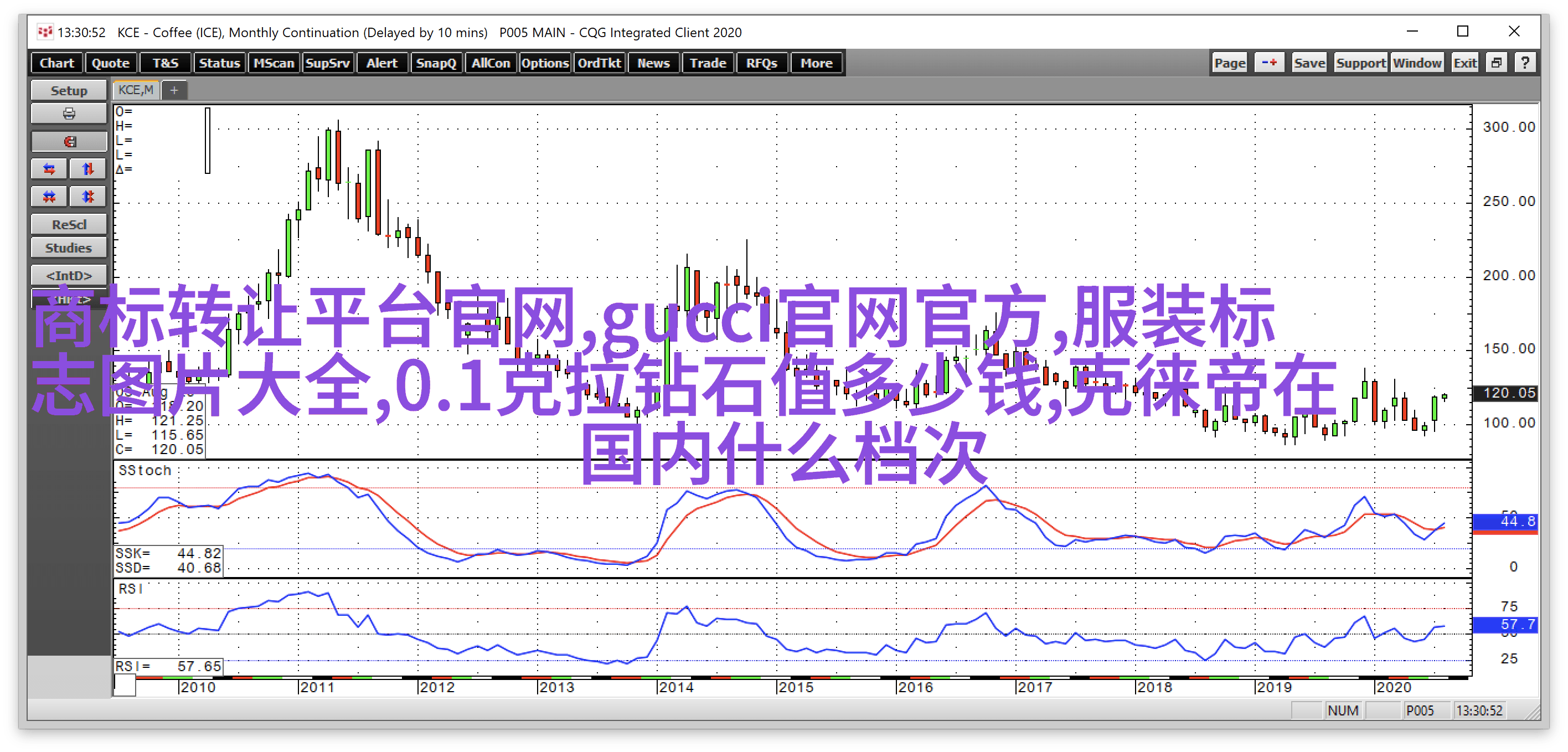Click the 57.7 RSI value label
Screen dimensions: 1568x752
[1505, 624]
